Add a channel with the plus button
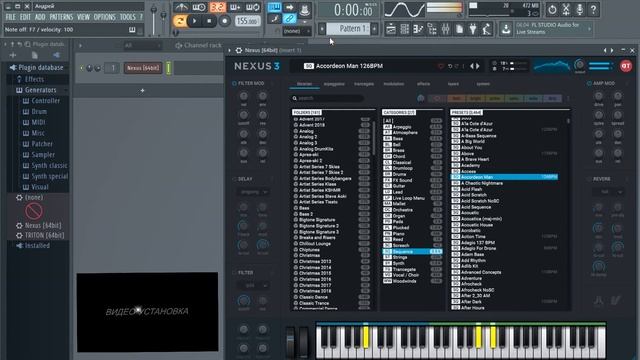 (x=142, y=90)
